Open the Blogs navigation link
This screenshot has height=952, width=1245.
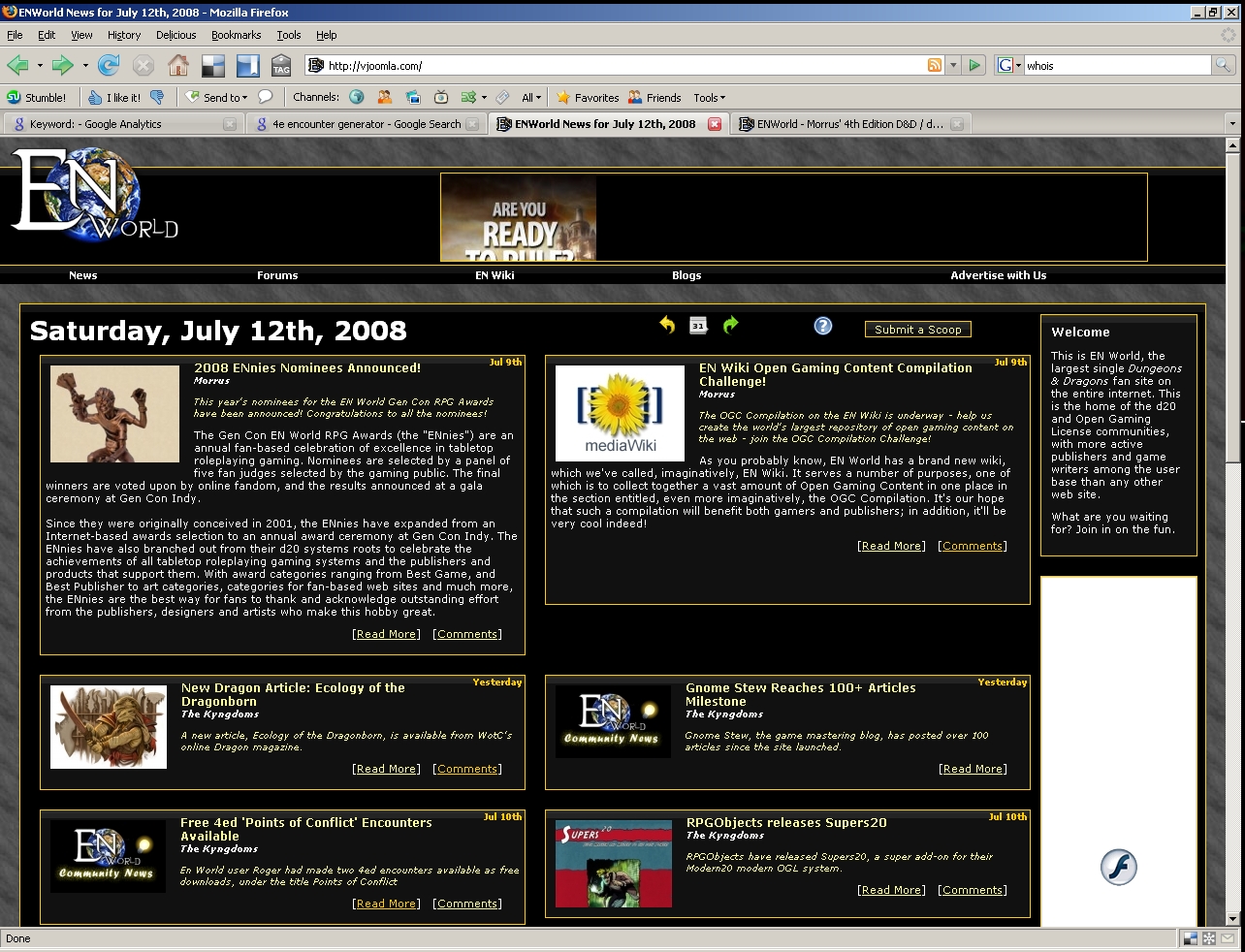[686, 275]
